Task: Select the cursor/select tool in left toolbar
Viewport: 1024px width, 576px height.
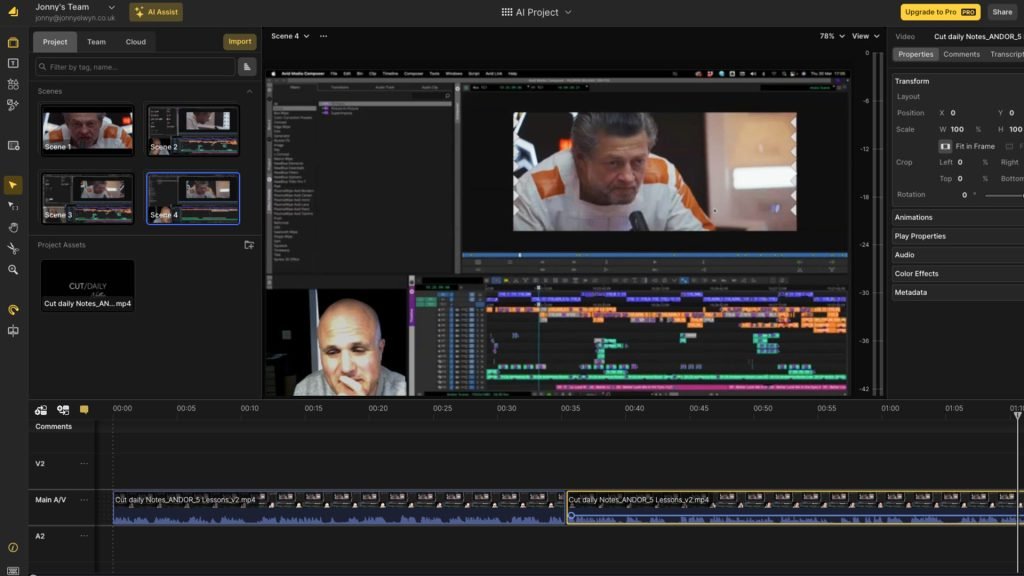Action: (13, 184)
